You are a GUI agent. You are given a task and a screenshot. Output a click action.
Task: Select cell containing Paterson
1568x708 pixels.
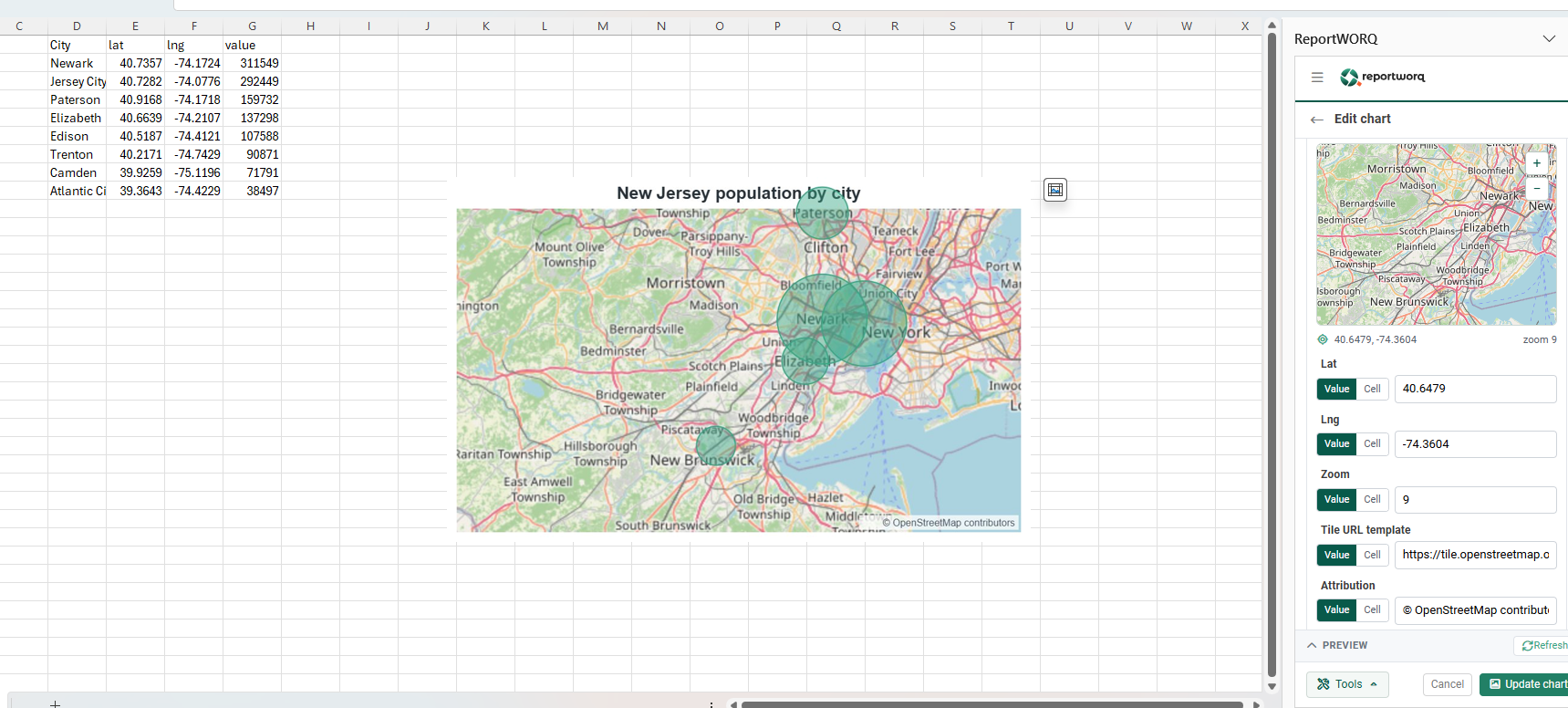tap(77, 99)
